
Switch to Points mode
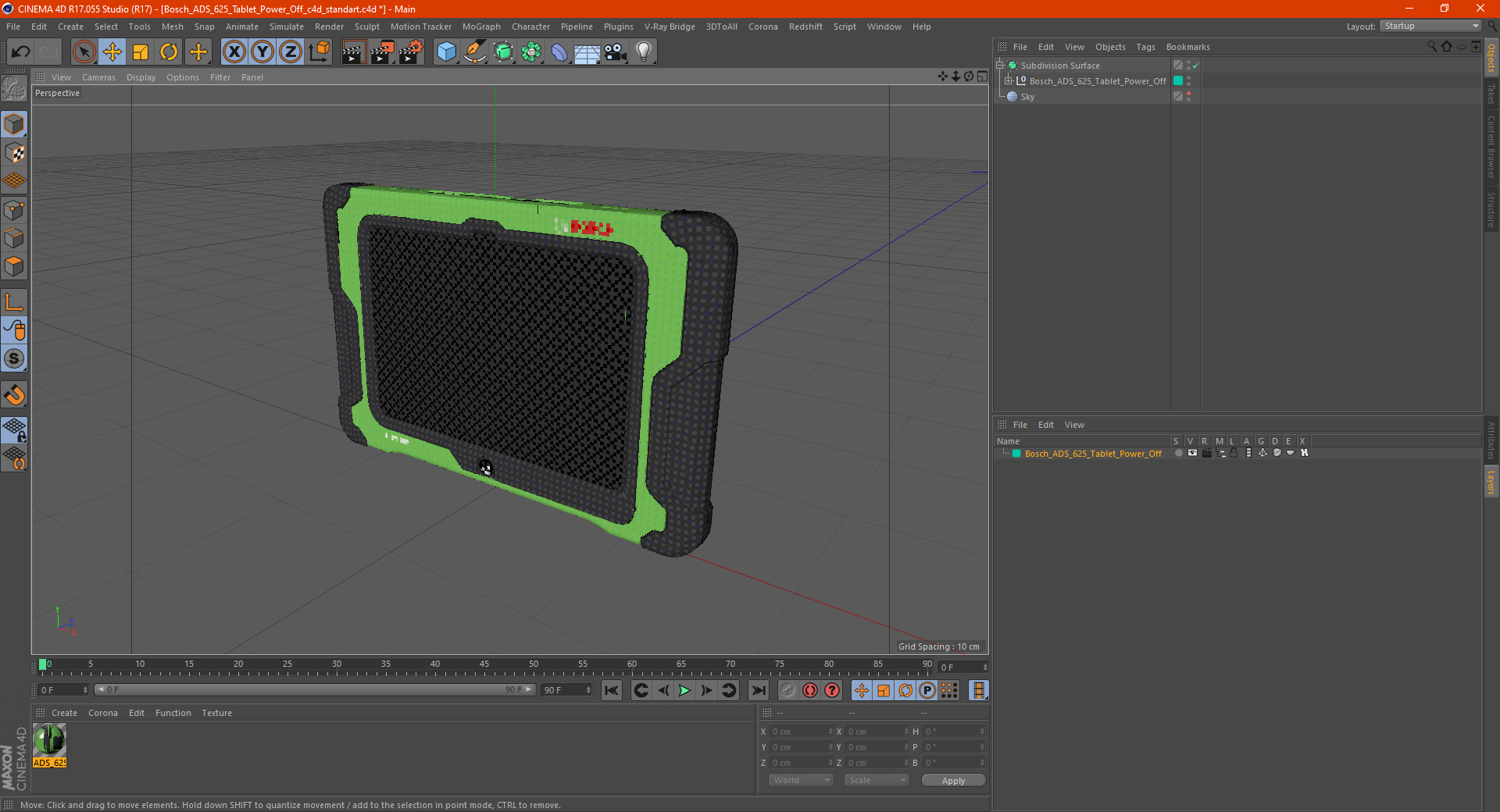coord(14,210)
